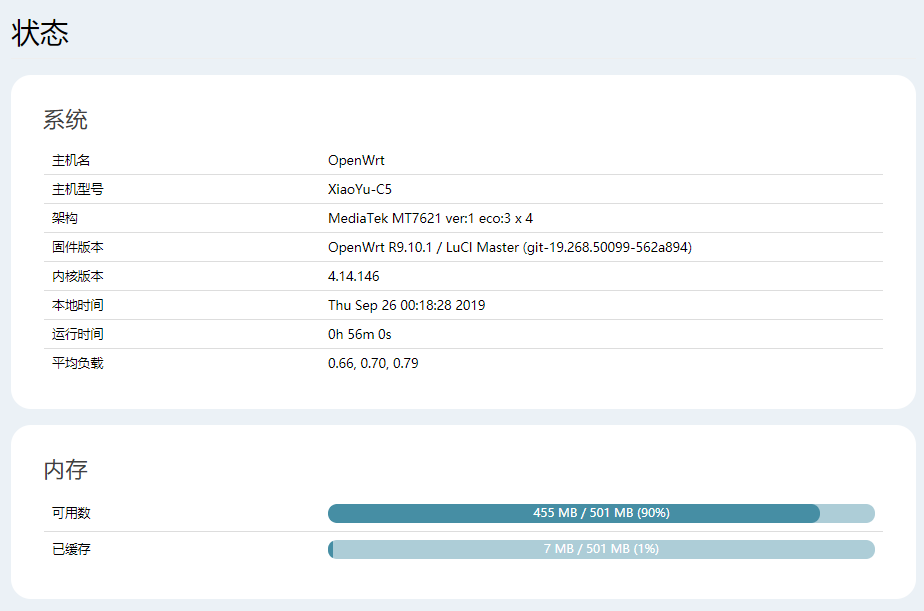Click the 已缓存 memory progress bar
The width and height of the screenshot is (924, 611).
(601, 549)
